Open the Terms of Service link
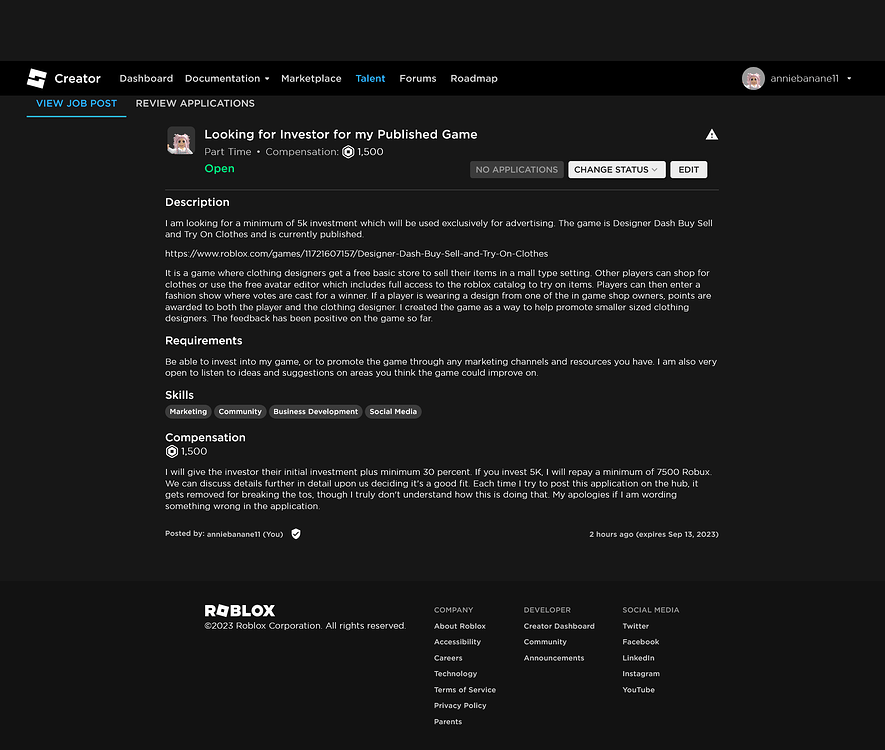 465,690
